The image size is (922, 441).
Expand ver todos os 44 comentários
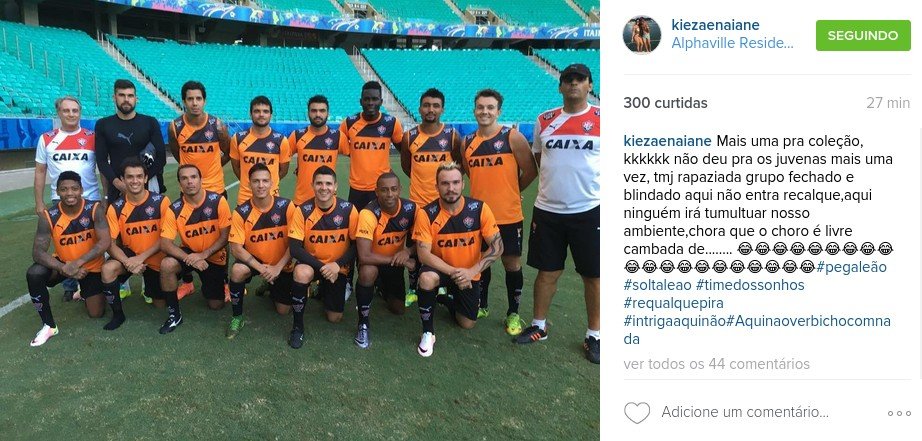click(717, 364)
